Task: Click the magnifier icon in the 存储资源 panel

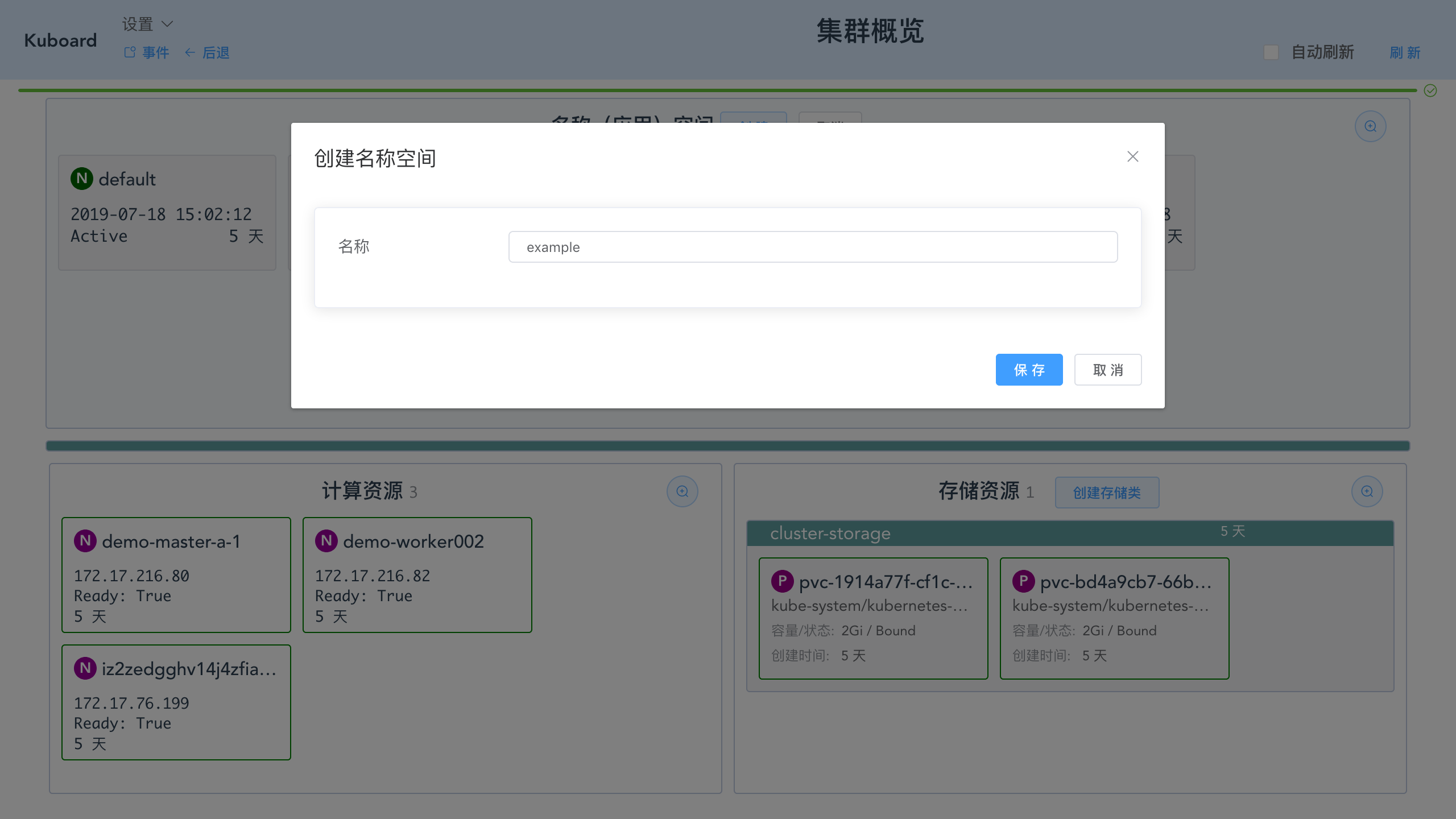Action: [1367, 491]
